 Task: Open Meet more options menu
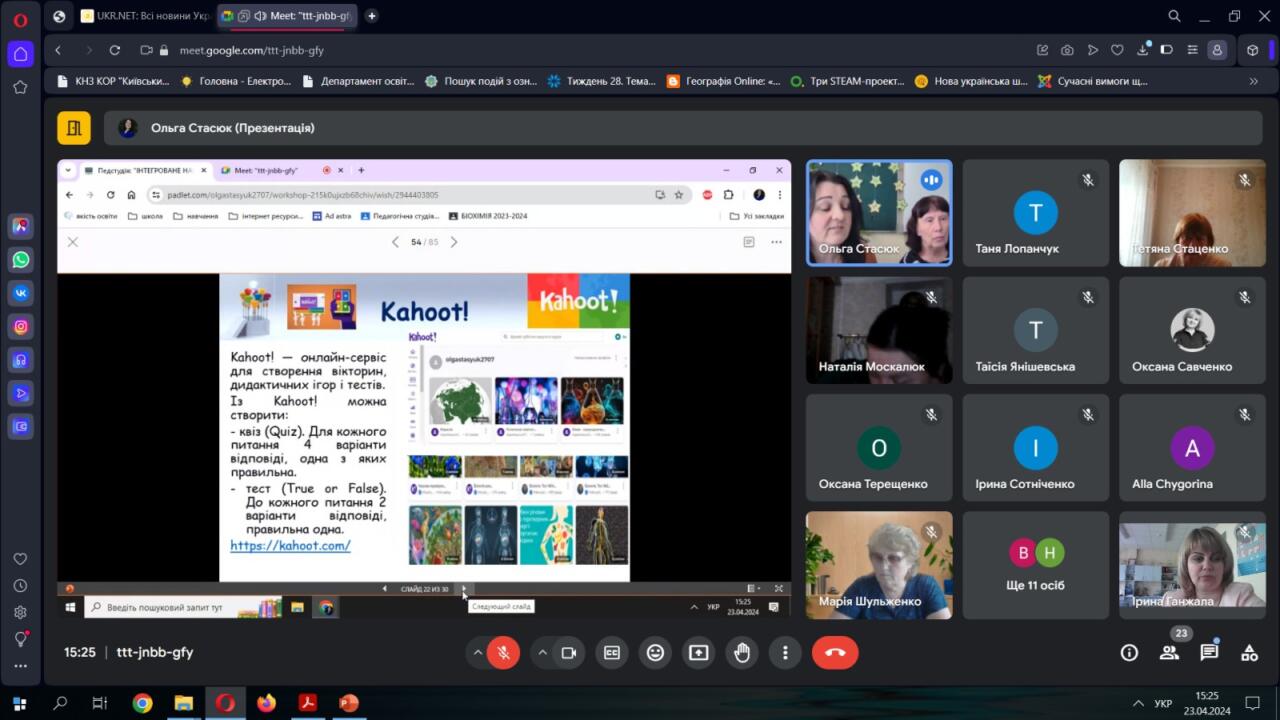tap(785, 653)
